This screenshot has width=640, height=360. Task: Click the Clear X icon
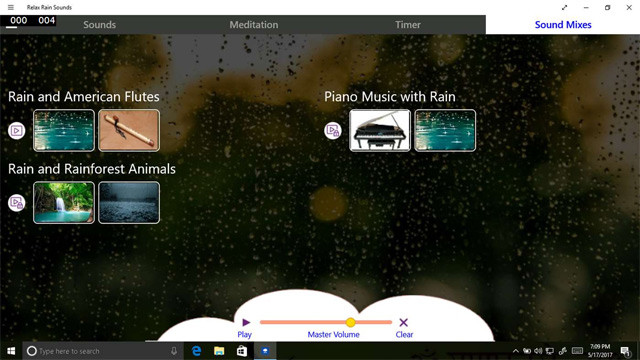point(403,322)
